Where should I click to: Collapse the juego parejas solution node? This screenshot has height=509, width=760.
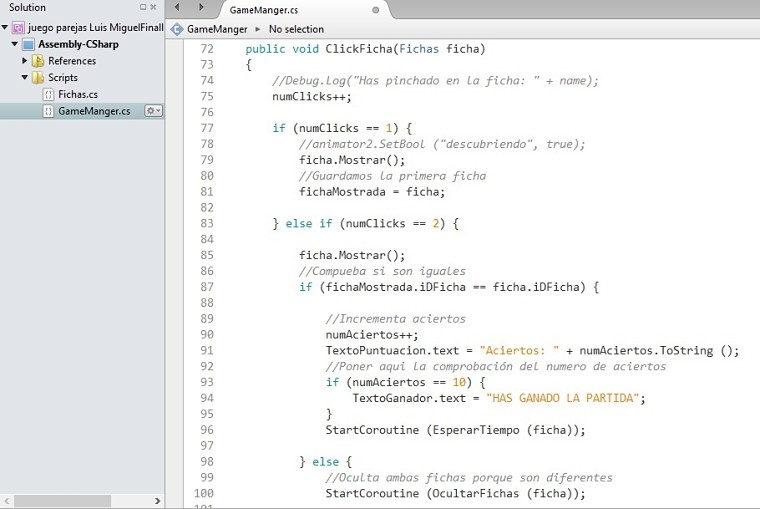[5, 28]
